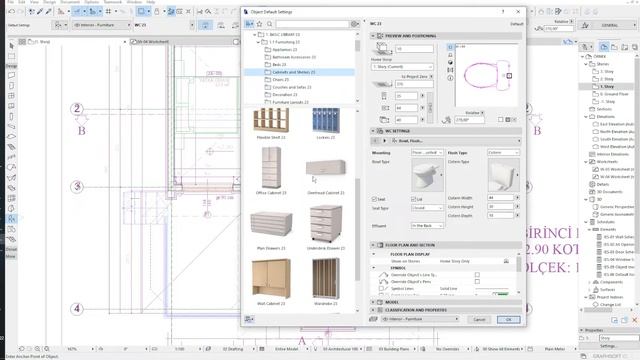Click the Help question mark in dialog title
Screen dimensions: 640x360
tap(503, 12)
